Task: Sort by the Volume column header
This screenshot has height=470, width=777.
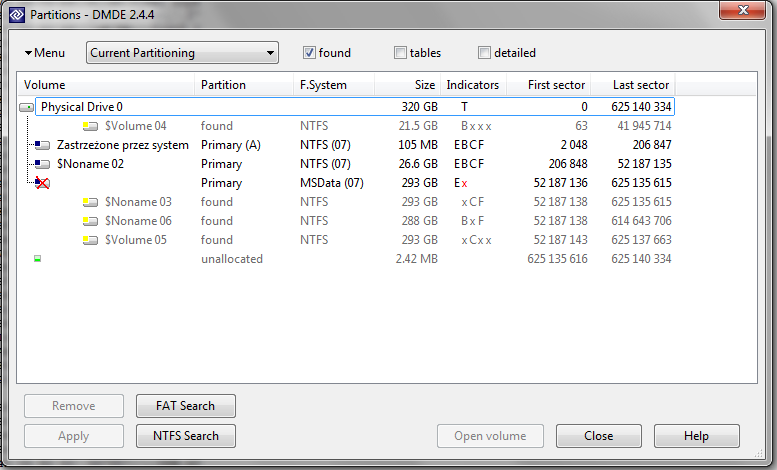Action: (x=106, y=85)
